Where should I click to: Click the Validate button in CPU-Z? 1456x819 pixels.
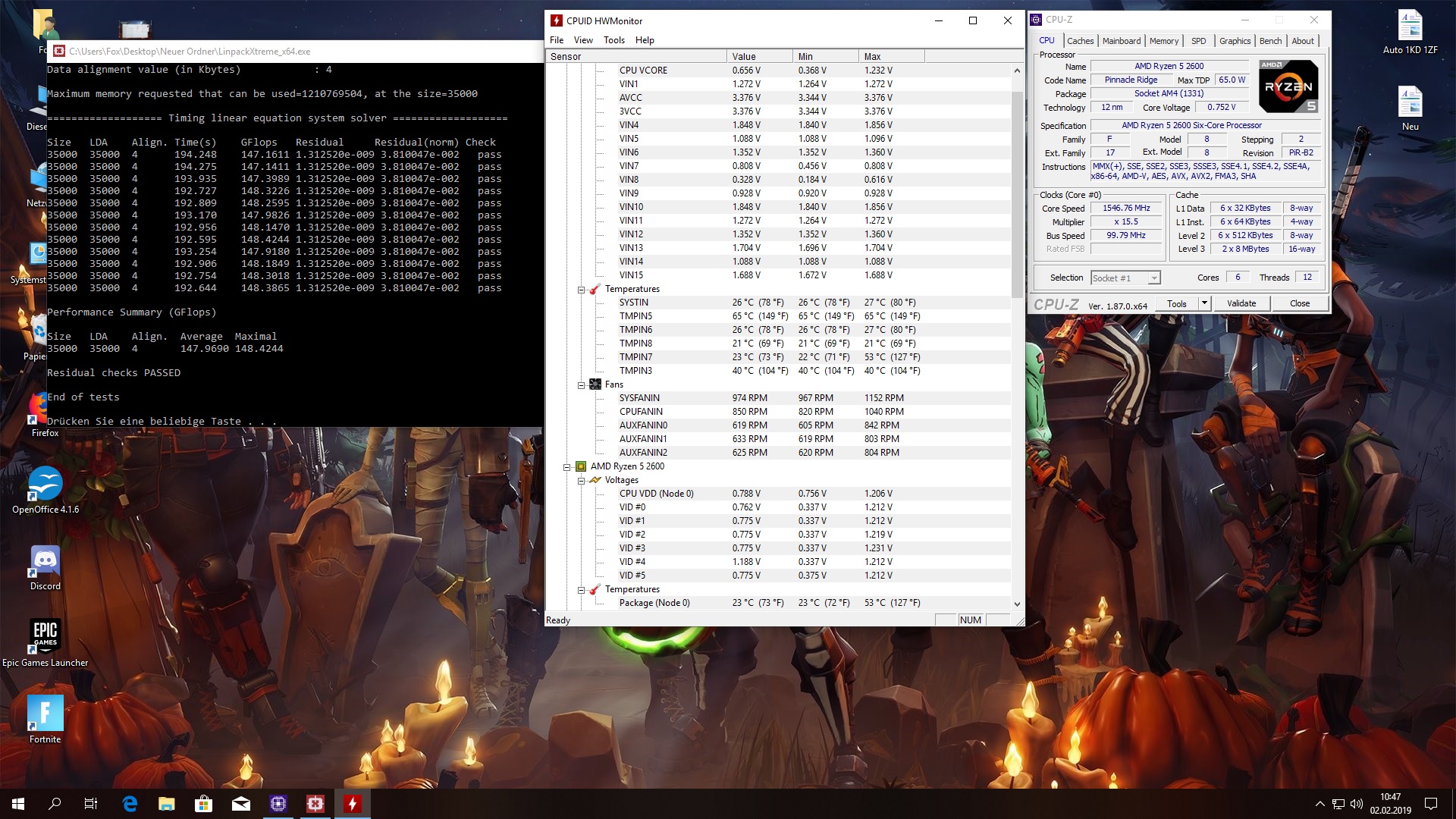pos(1241,303)
